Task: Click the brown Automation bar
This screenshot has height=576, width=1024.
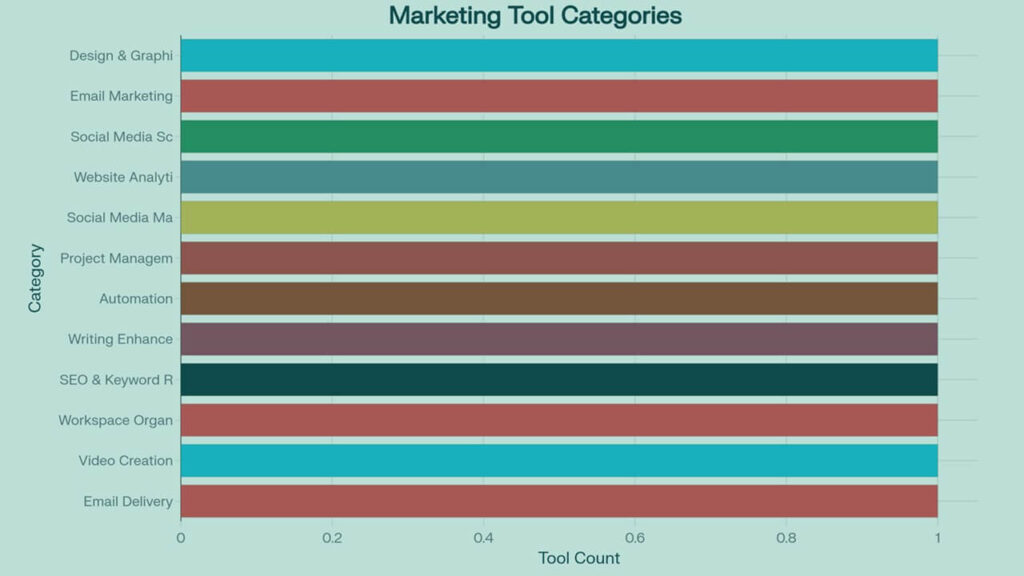Action: 559,298
